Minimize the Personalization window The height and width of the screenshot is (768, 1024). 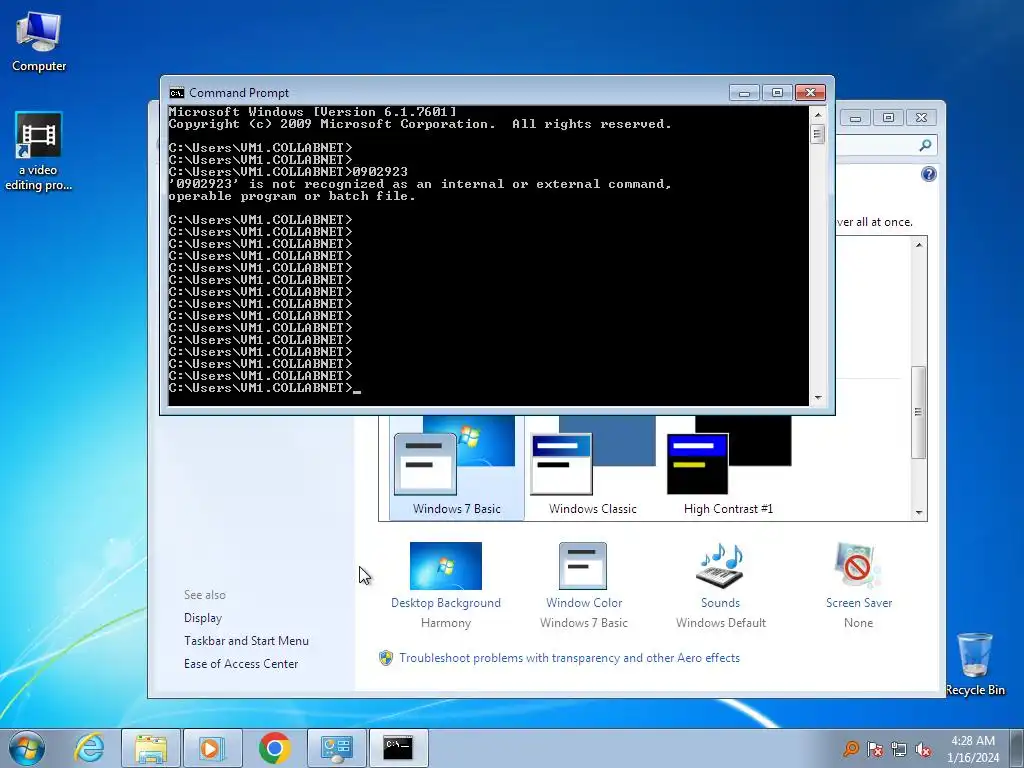(x=855, y=118)
